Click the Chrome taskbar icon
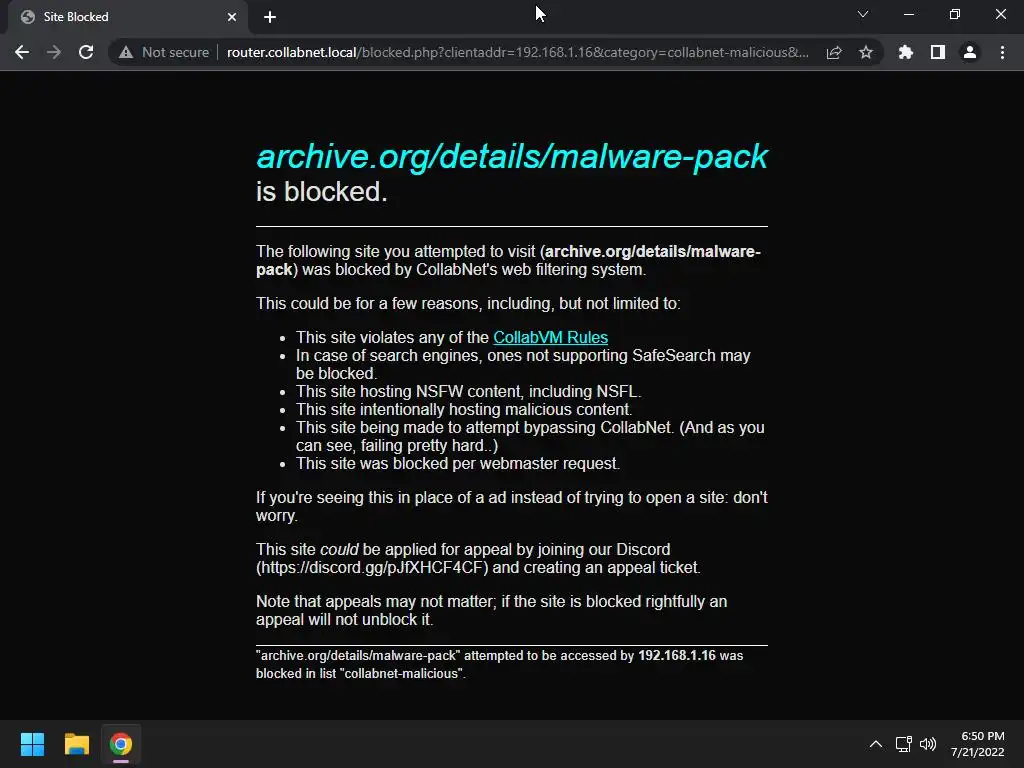The height and width of the screenshot is (768, 1024). (121, 744)
